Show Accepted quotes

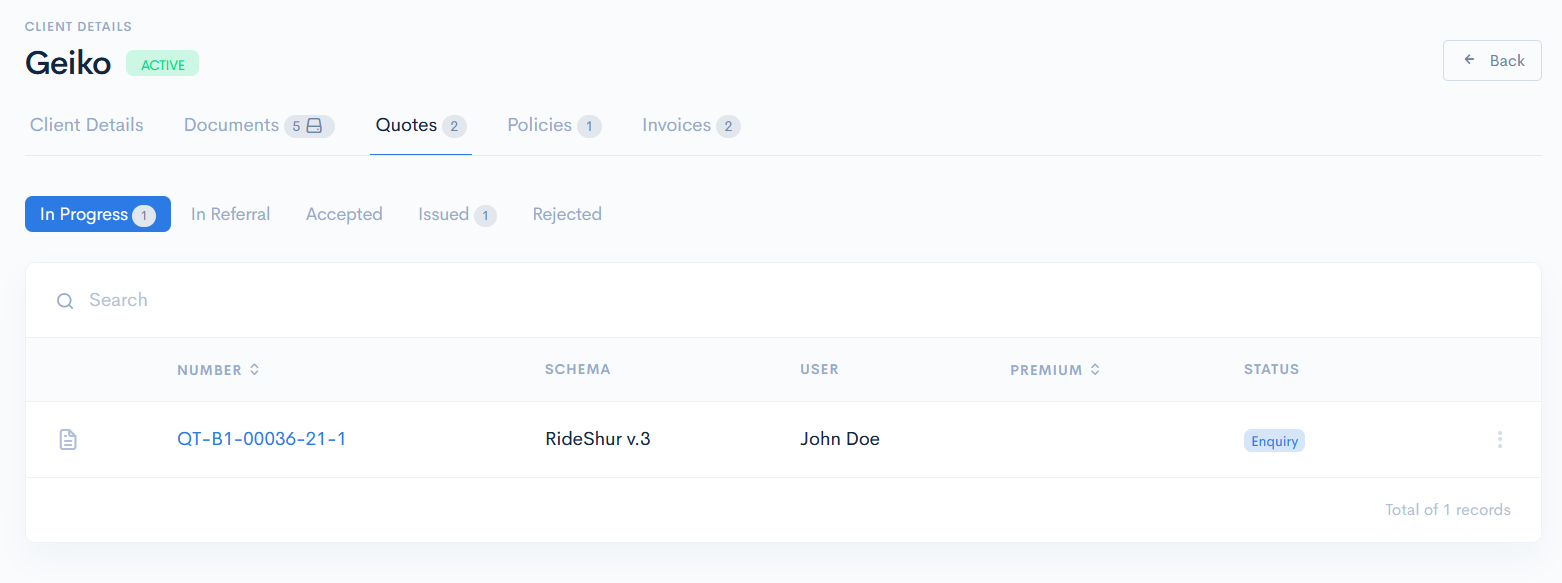[x=344, y=215]
